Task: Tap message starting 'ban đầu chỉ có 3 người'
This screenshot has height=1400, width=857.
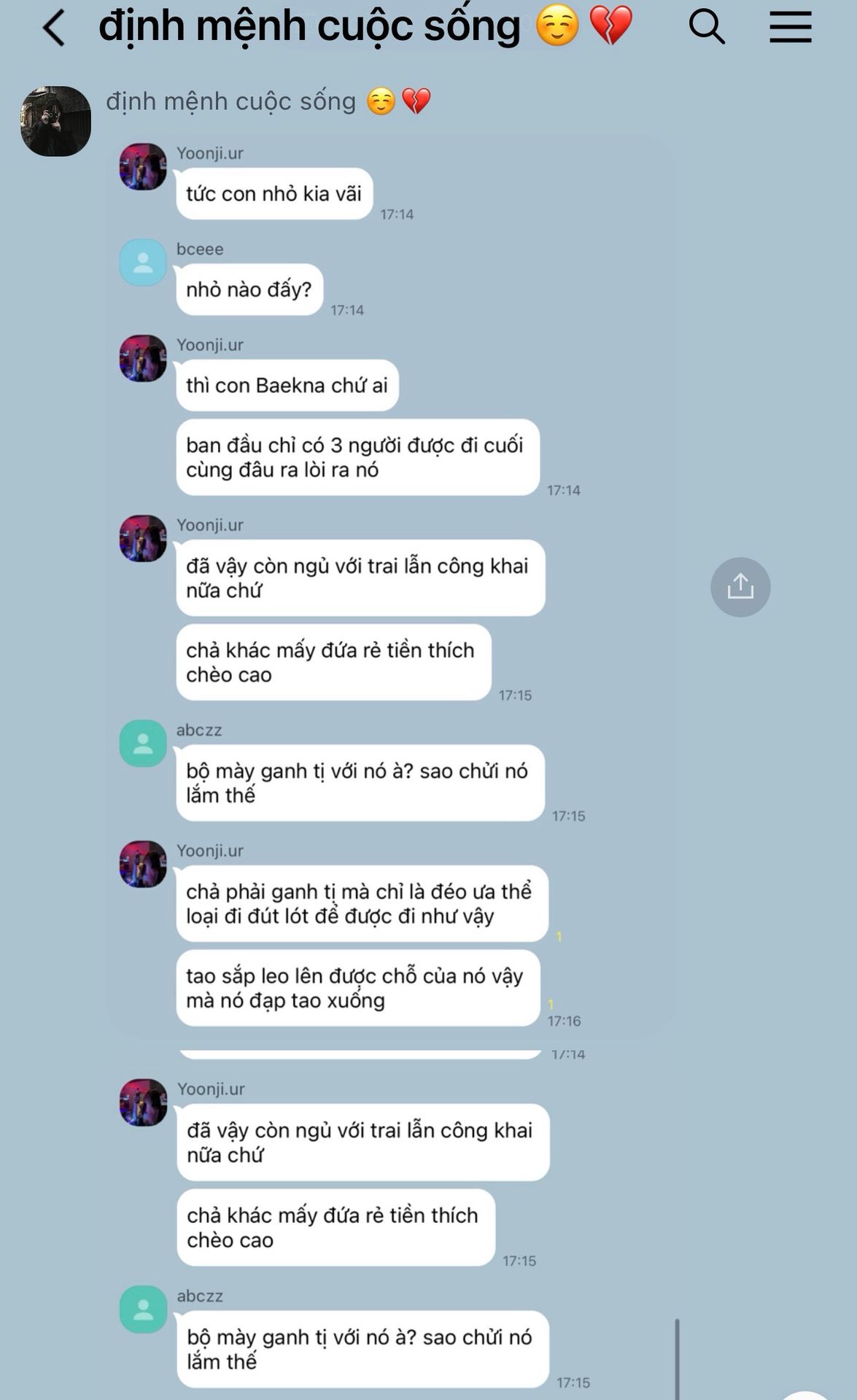Action: coord(357,457)
